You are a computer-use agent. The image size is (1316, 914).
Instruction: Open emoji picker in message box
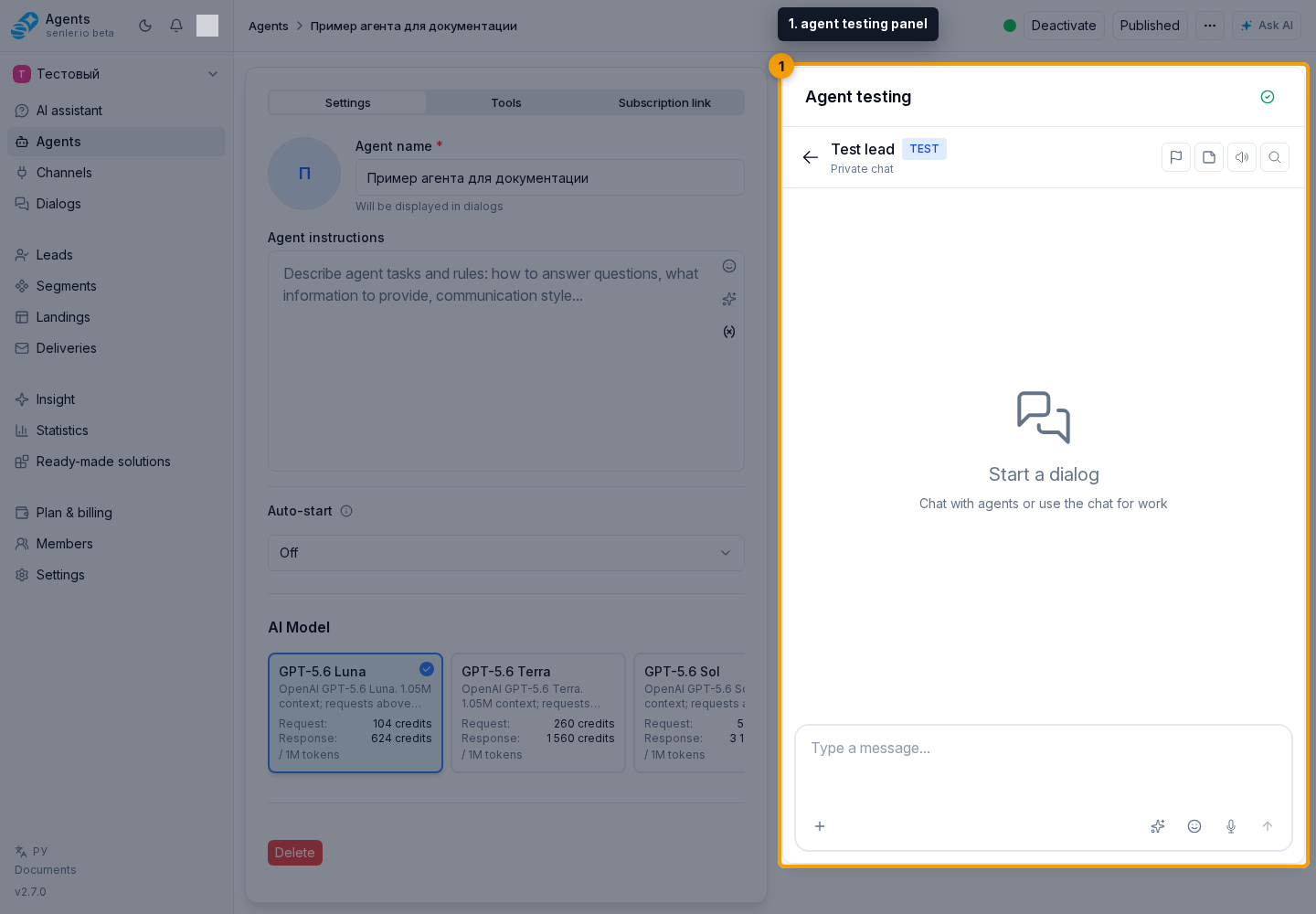click(x=1194, y=826)
